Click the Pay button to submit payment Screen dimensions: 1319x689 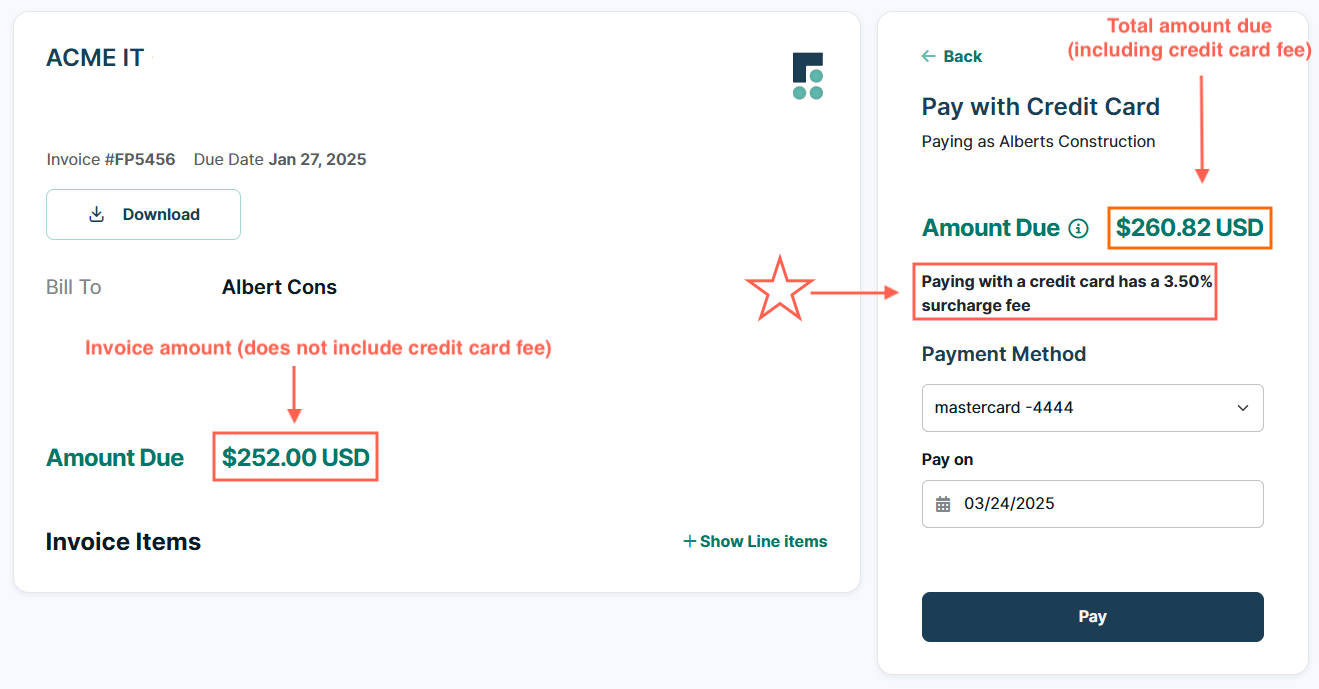pyautogui.click(x=1092, y=617)
